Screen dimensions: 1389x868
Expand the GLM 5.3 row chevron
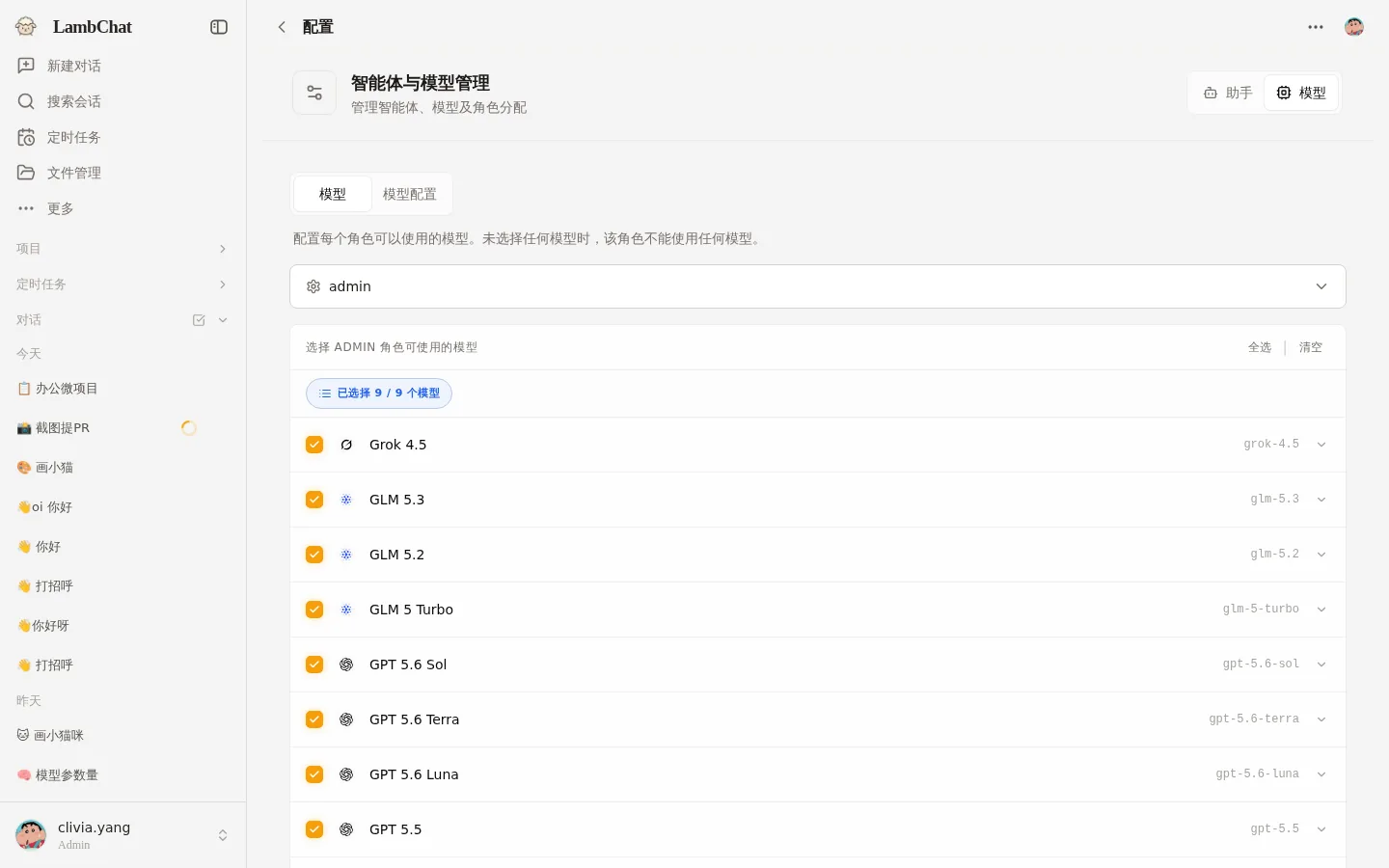pos(1321,500)
